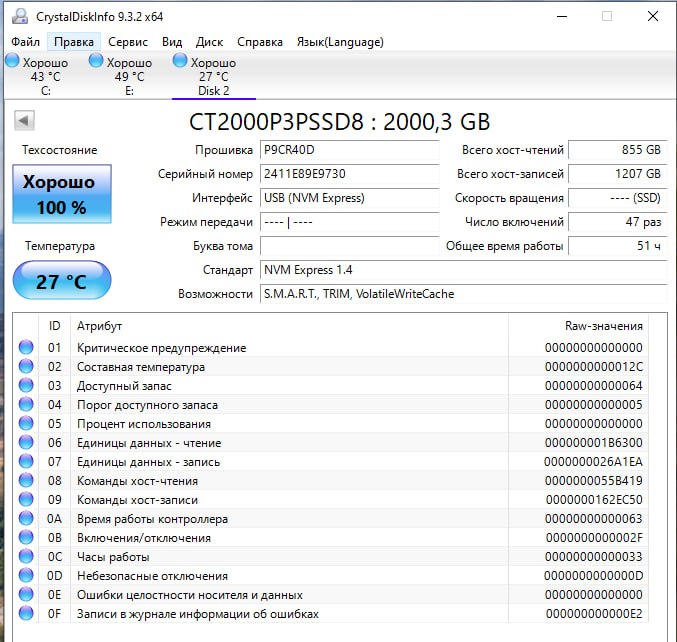
Task: Select row Небезопасные отключения
Action: coord(330,576)
